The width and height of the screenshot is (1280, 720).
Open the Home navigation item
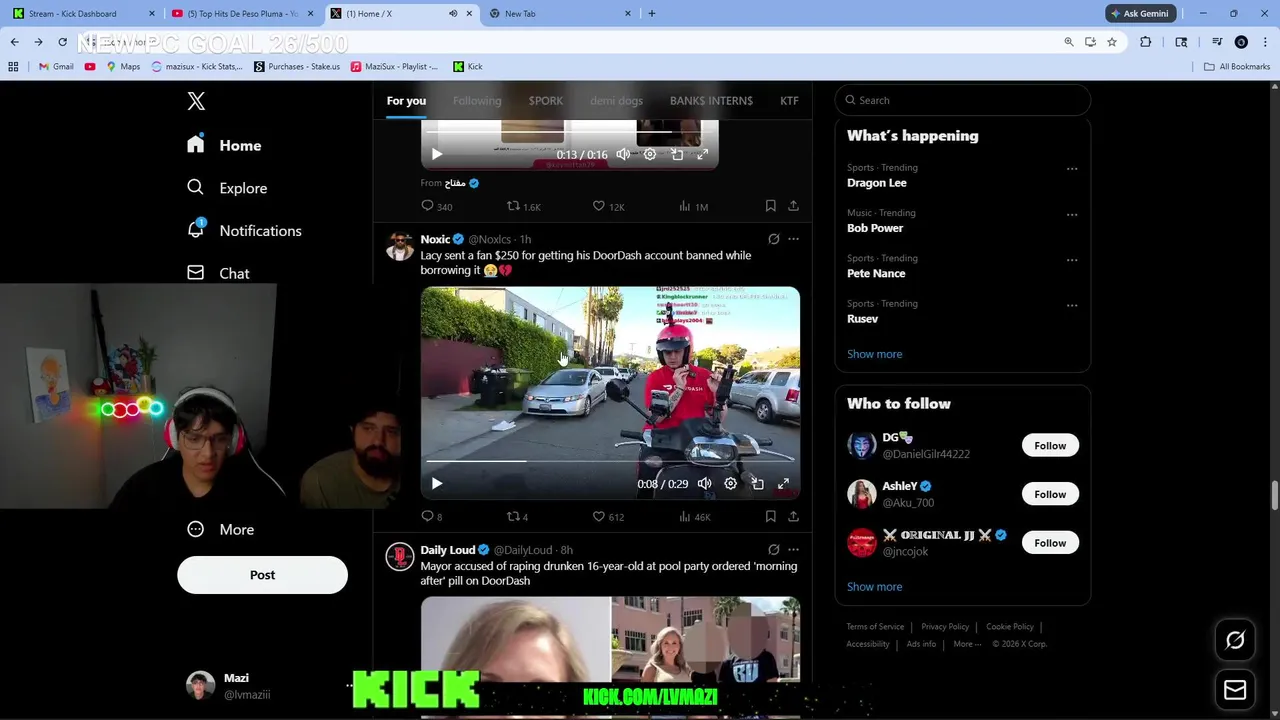[x=224, y=145]
